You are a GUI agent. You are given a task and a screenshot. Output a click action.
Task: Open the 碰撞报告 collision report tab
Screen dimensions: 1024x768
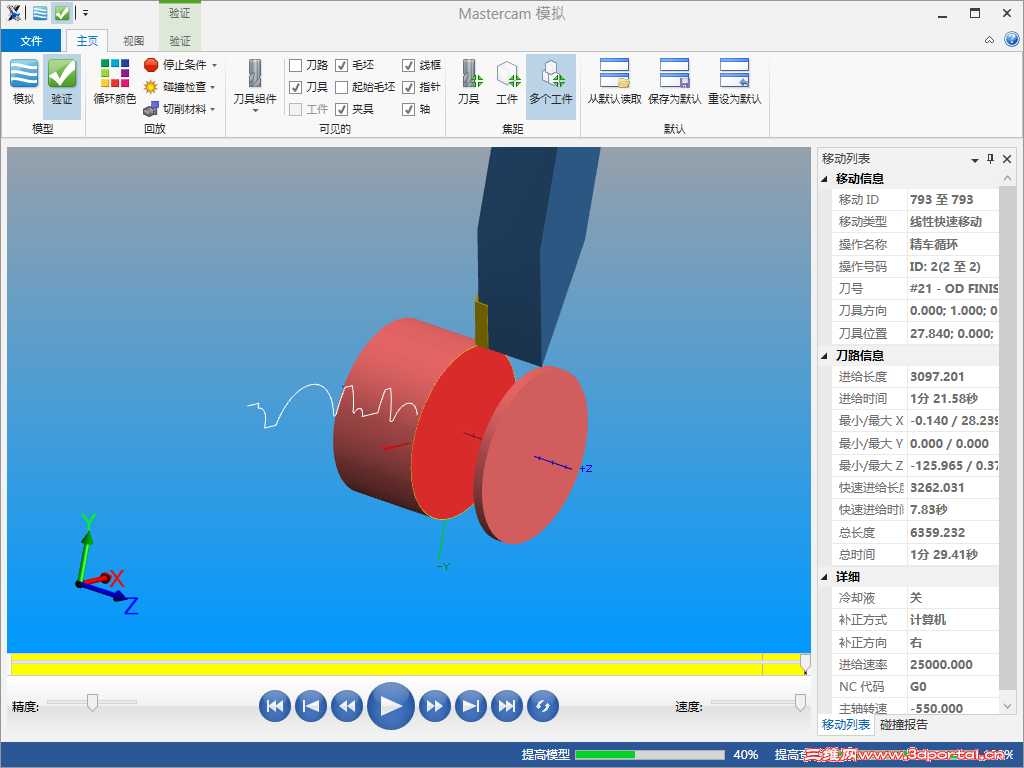point(903,724)
